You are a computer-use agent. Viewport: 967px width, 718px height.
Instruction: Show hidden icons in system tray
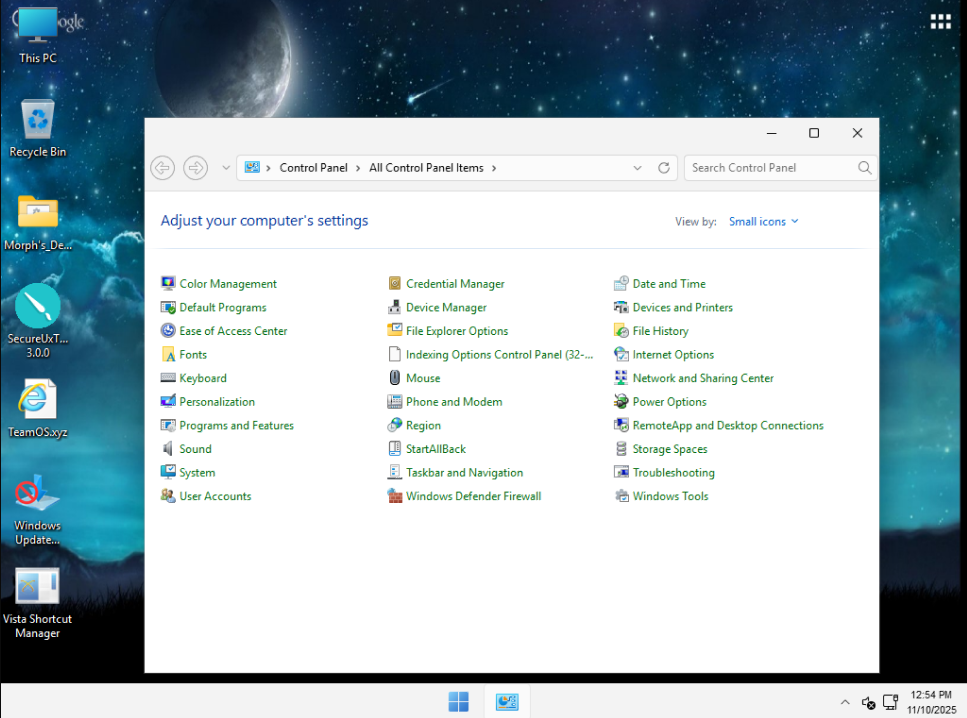[x=844, y=702]
